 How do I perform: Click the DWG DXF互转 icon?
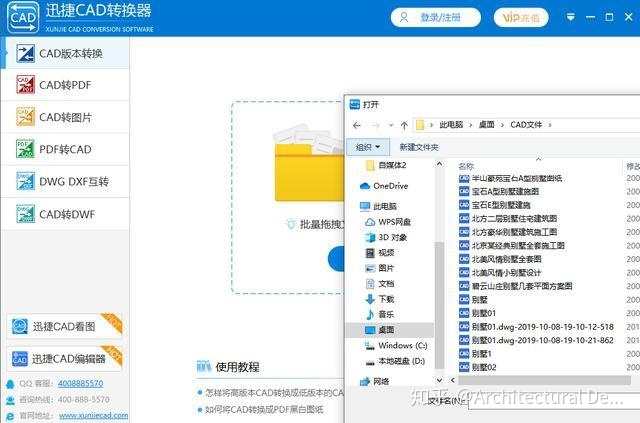coord(25,181)
